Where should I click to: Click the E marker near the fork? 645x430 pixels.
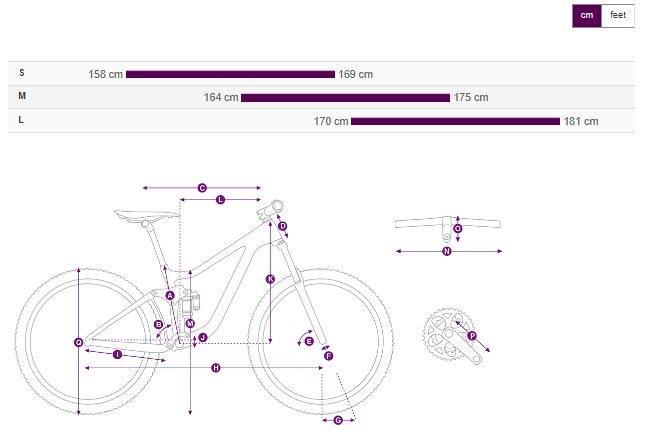coord(309,341)
